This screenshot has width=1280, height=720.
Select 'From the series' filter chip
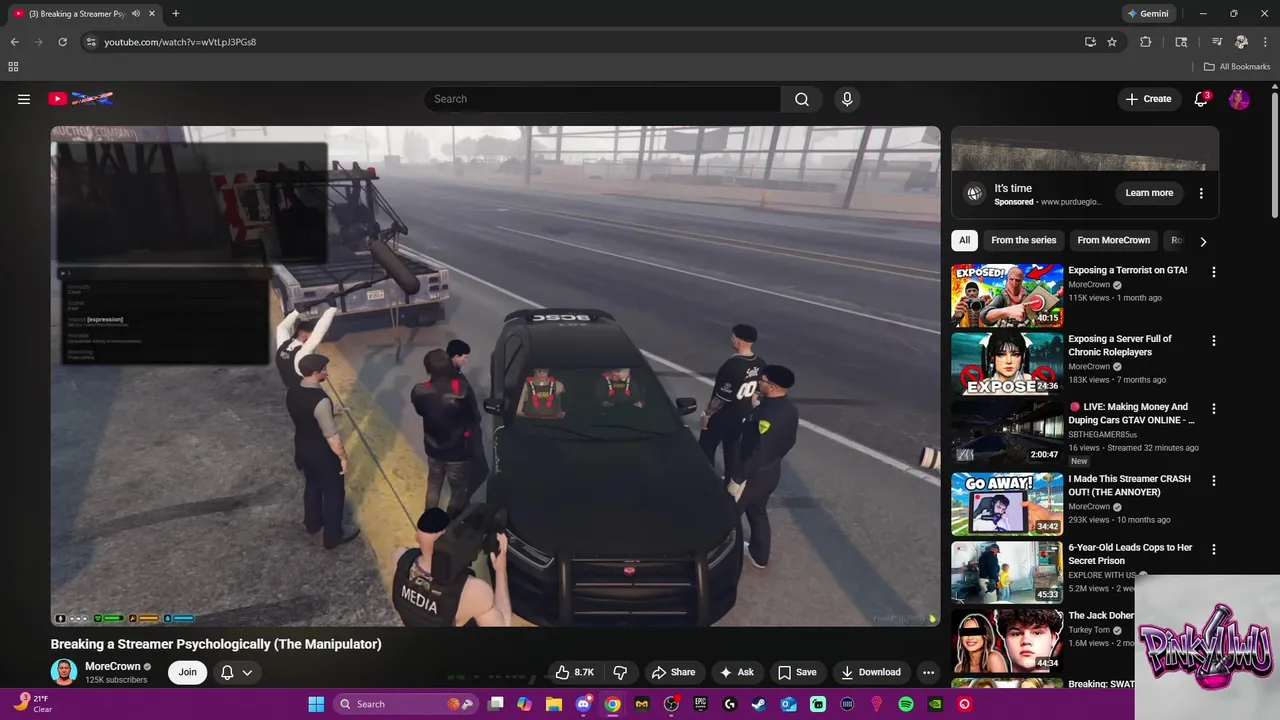pyautogui.click(x=1023, y=240)
